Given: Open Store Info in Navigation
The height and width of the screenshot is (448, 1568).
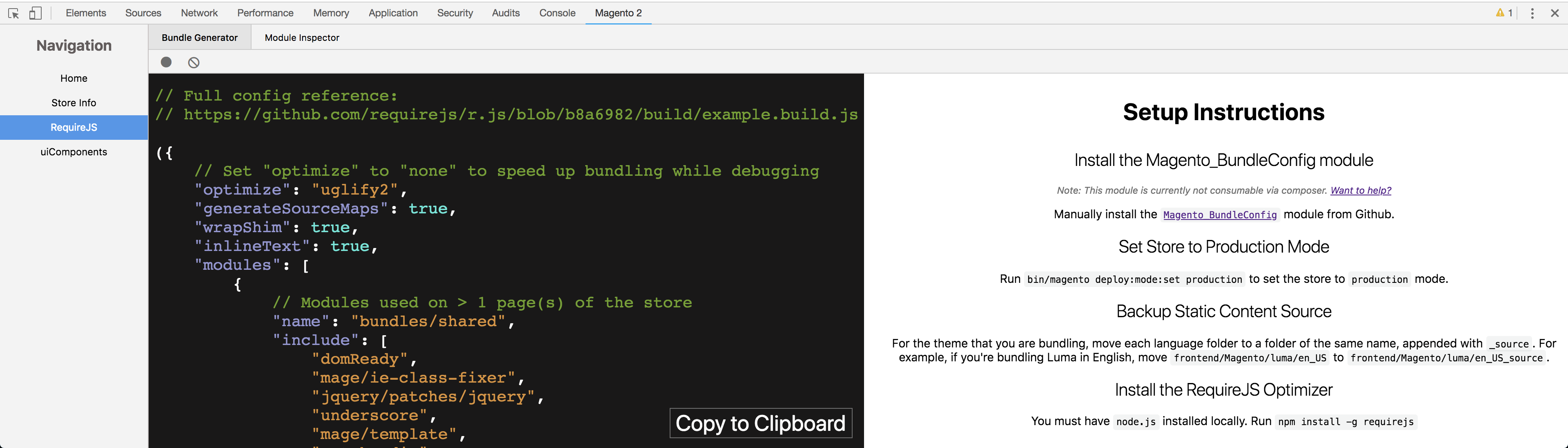Looking at the screenshot, I should (73, 103).
